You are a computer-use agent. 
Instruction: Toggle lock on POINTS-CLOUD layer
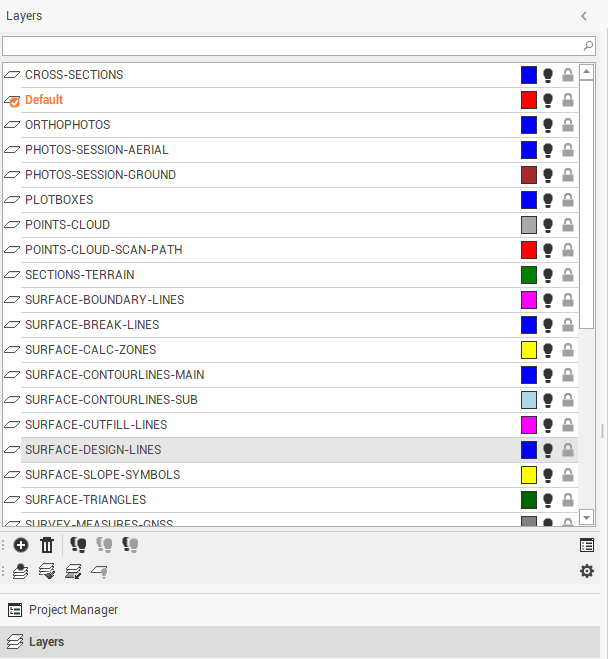[x=568, y=225]
